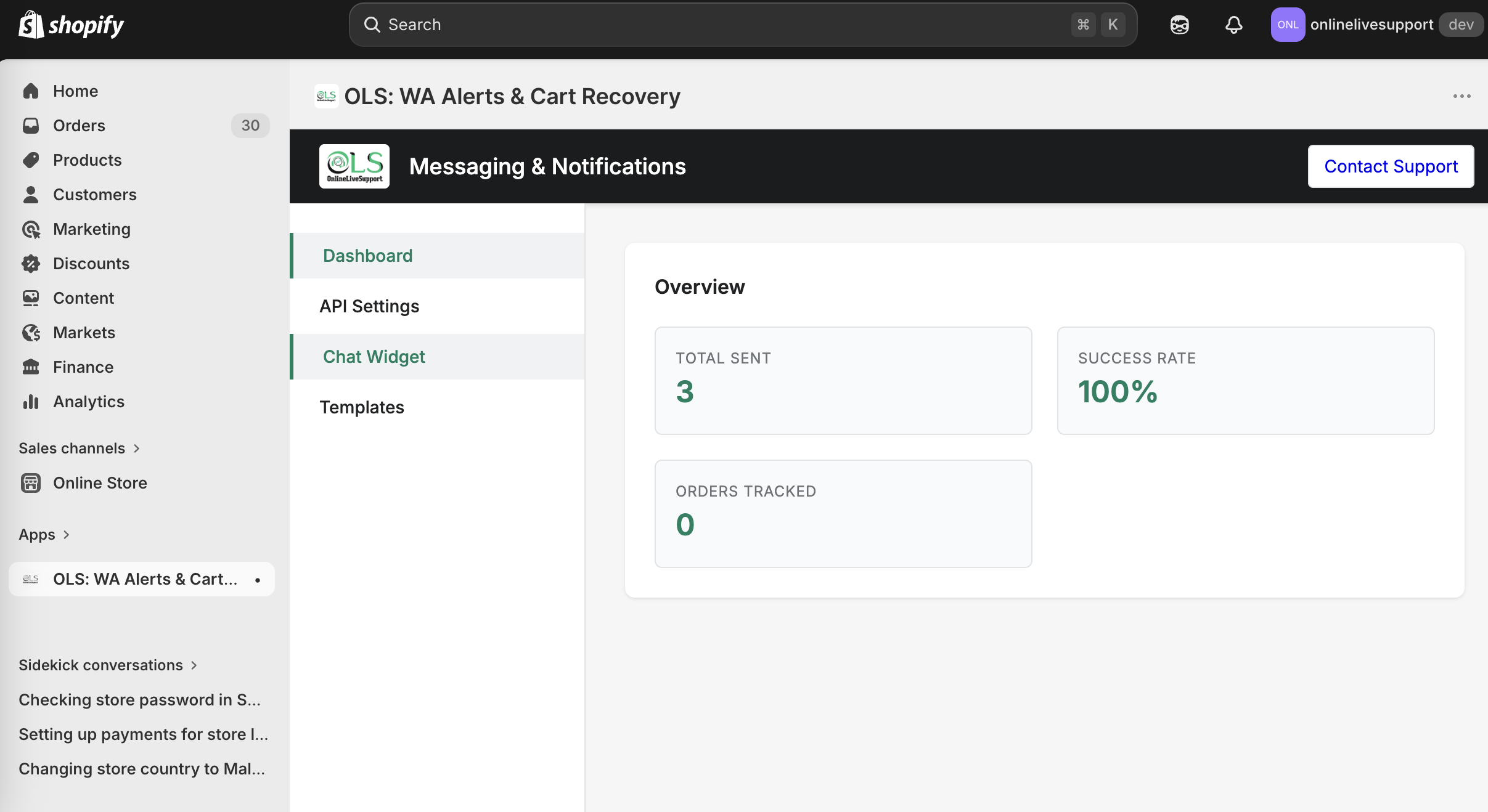This screenshot has height=812, width=1488.
Task: Click the pin dot next to OLS app
Action: tap(258, 580)
